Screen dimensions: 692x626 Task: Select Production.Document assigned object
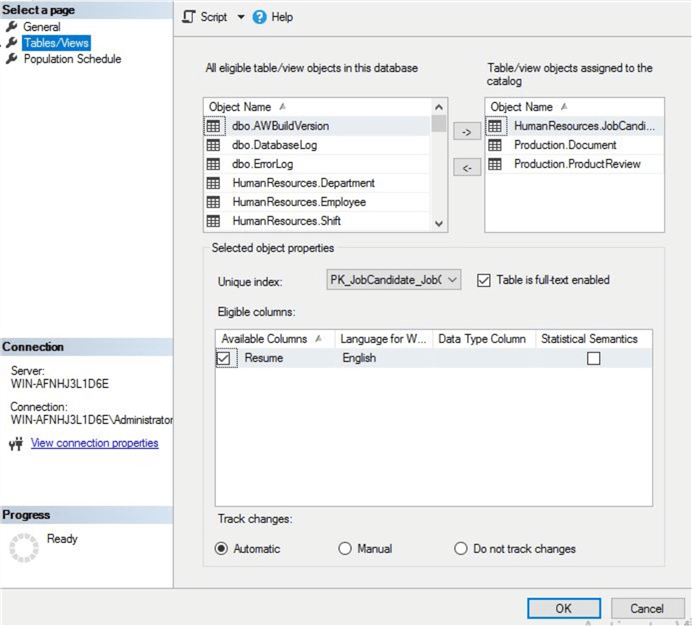point(574,145)
